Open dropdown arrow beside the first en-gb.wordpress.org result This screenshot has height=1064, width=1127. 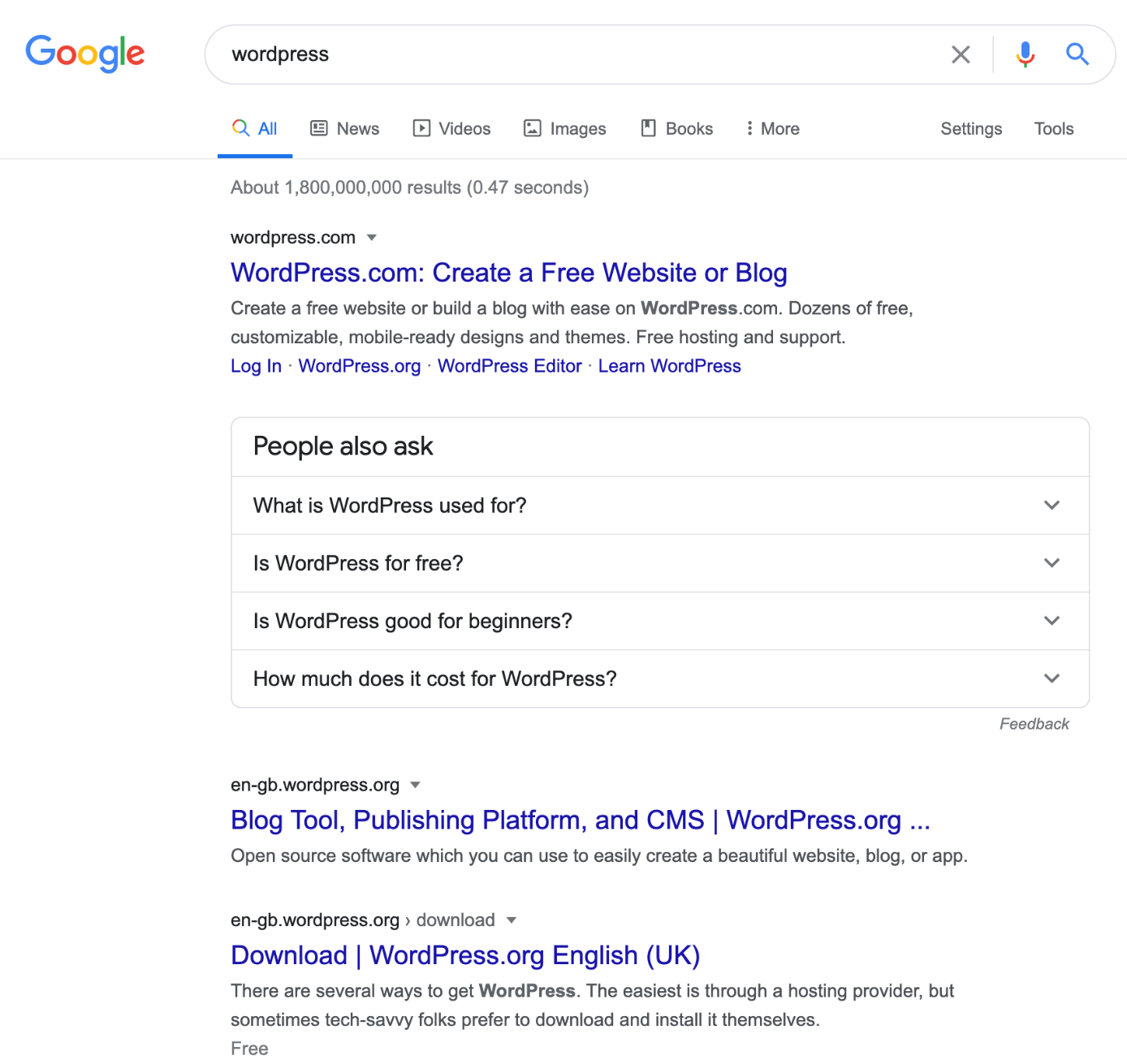coord(416,785)
